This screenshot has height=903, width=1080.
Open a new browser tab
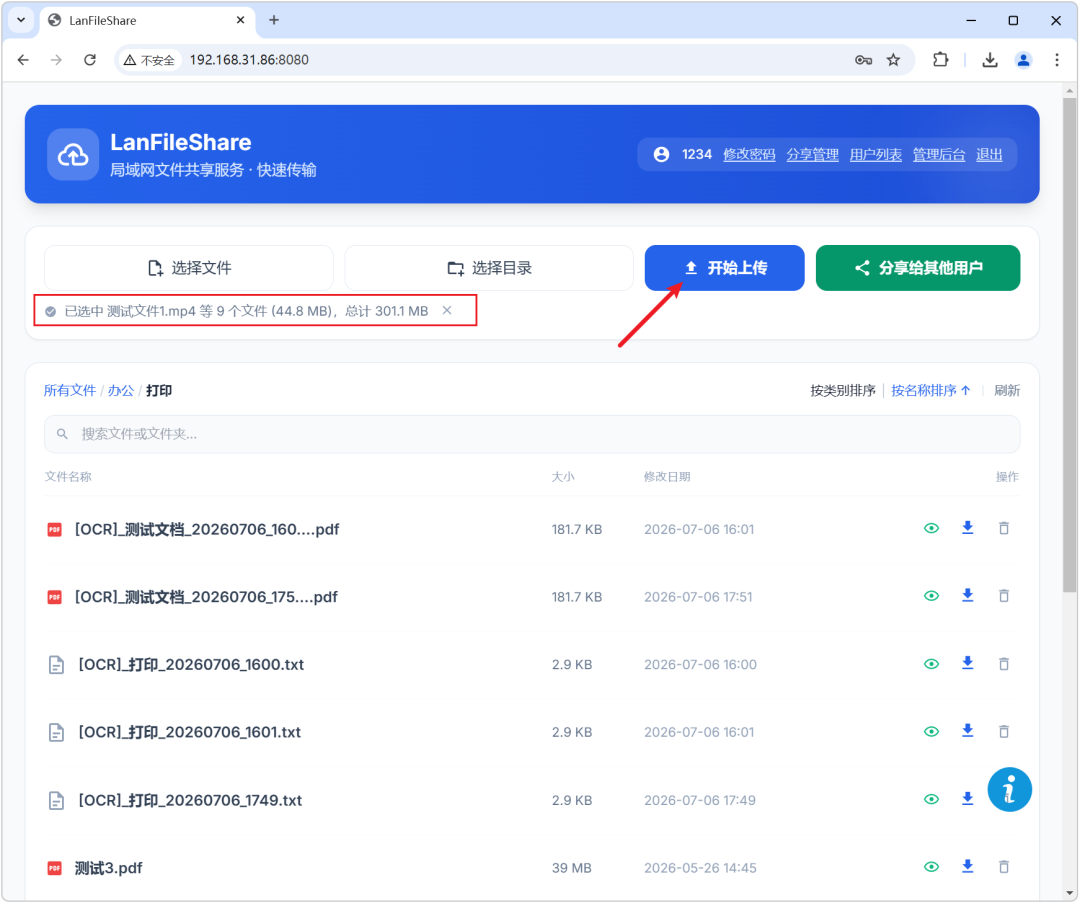click(x=274, y=20)
